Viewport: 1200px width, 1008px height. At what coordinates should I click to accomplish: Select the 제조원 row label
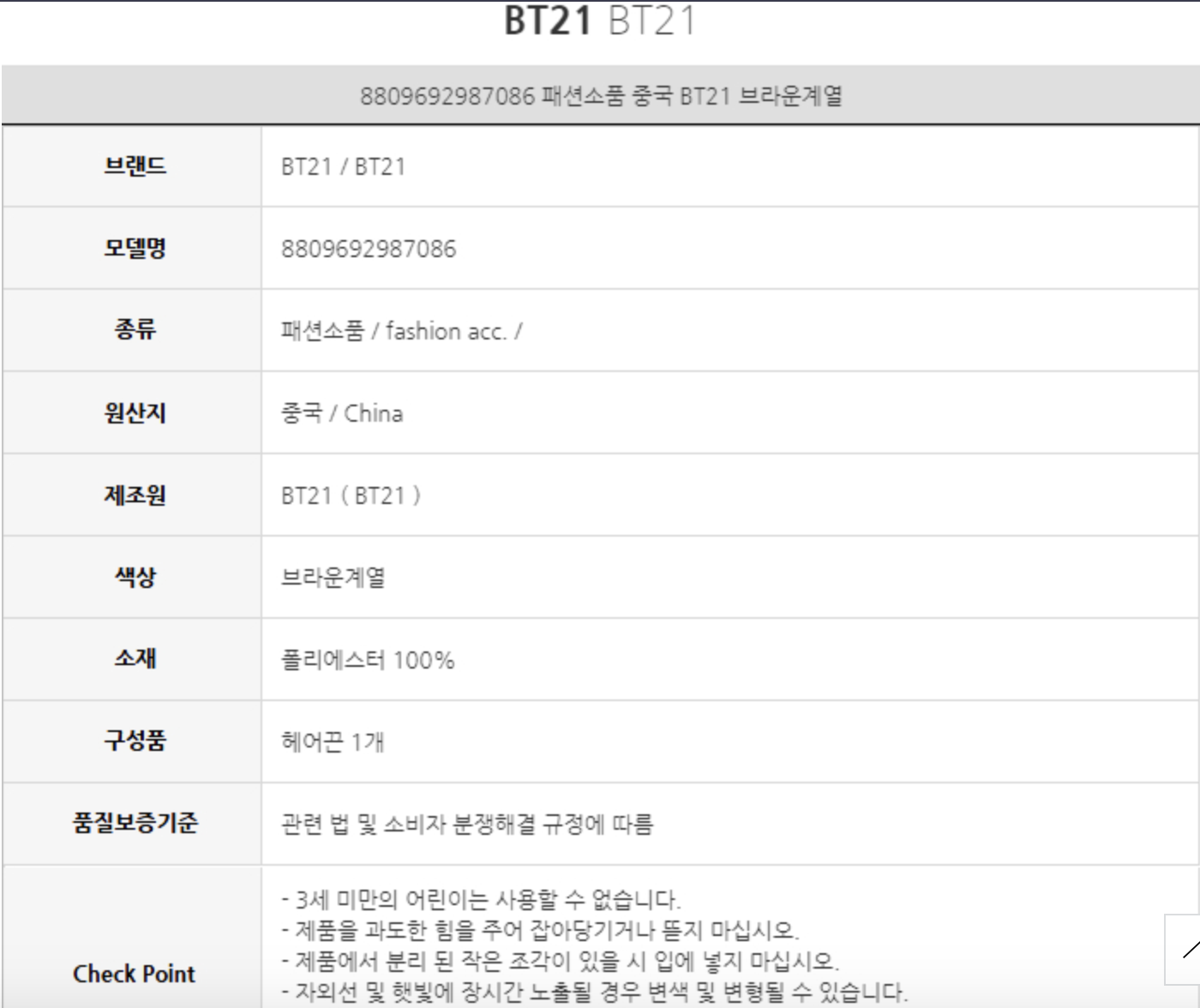(135, 495)
